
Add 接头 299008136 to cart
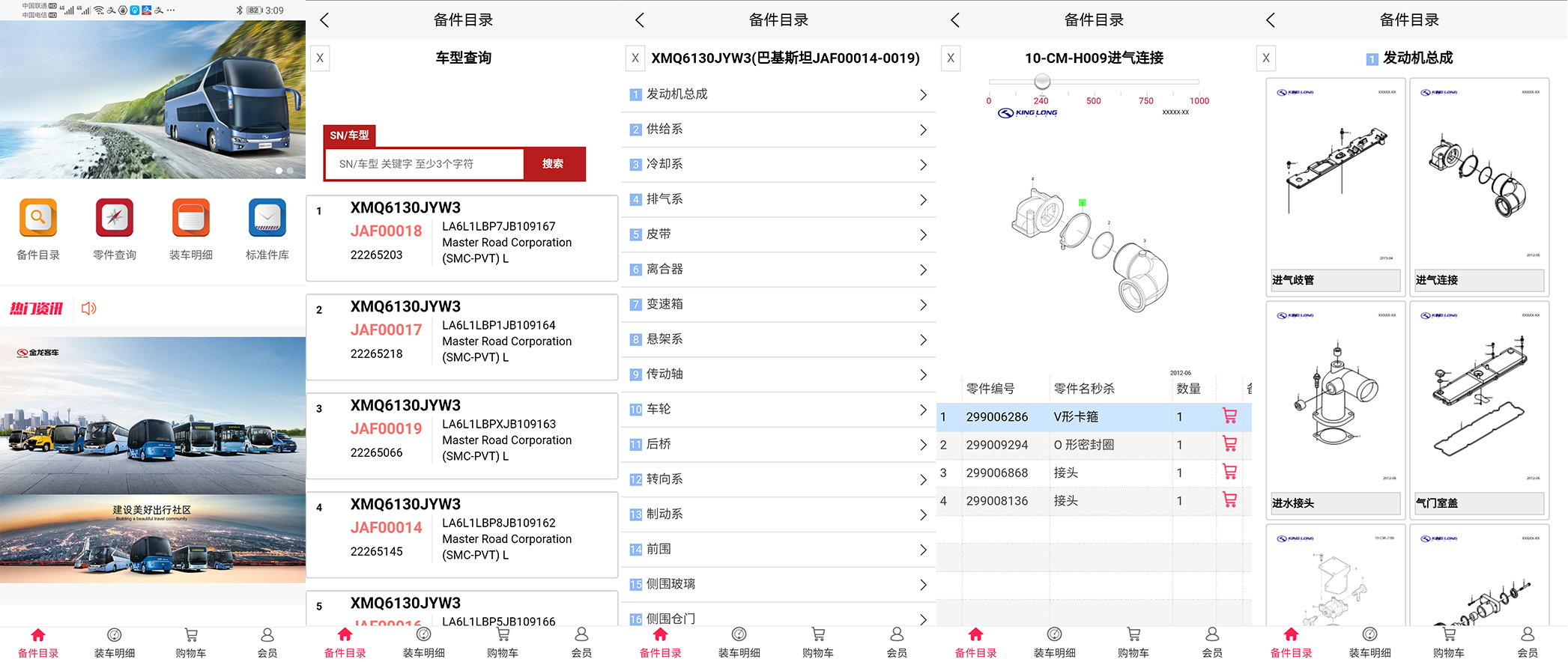pos(1229,500)
